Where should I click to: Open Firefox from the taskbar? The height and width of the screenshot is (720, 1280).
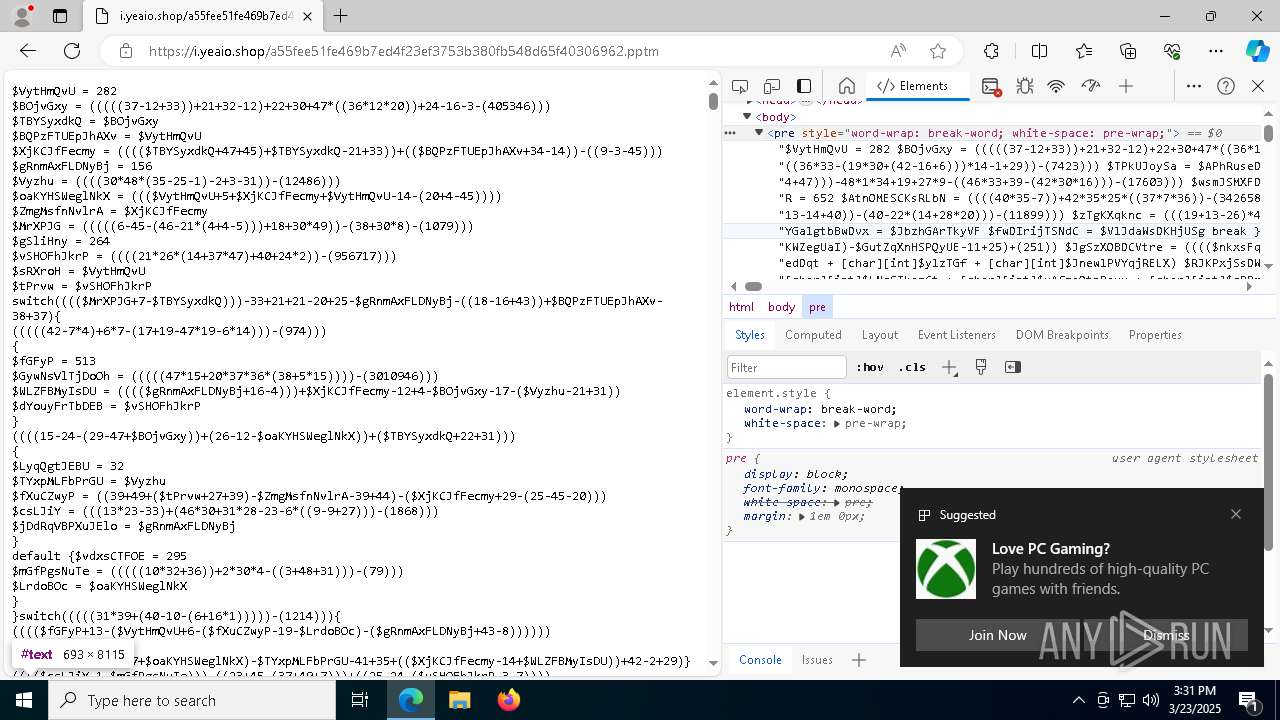(508, 700)
